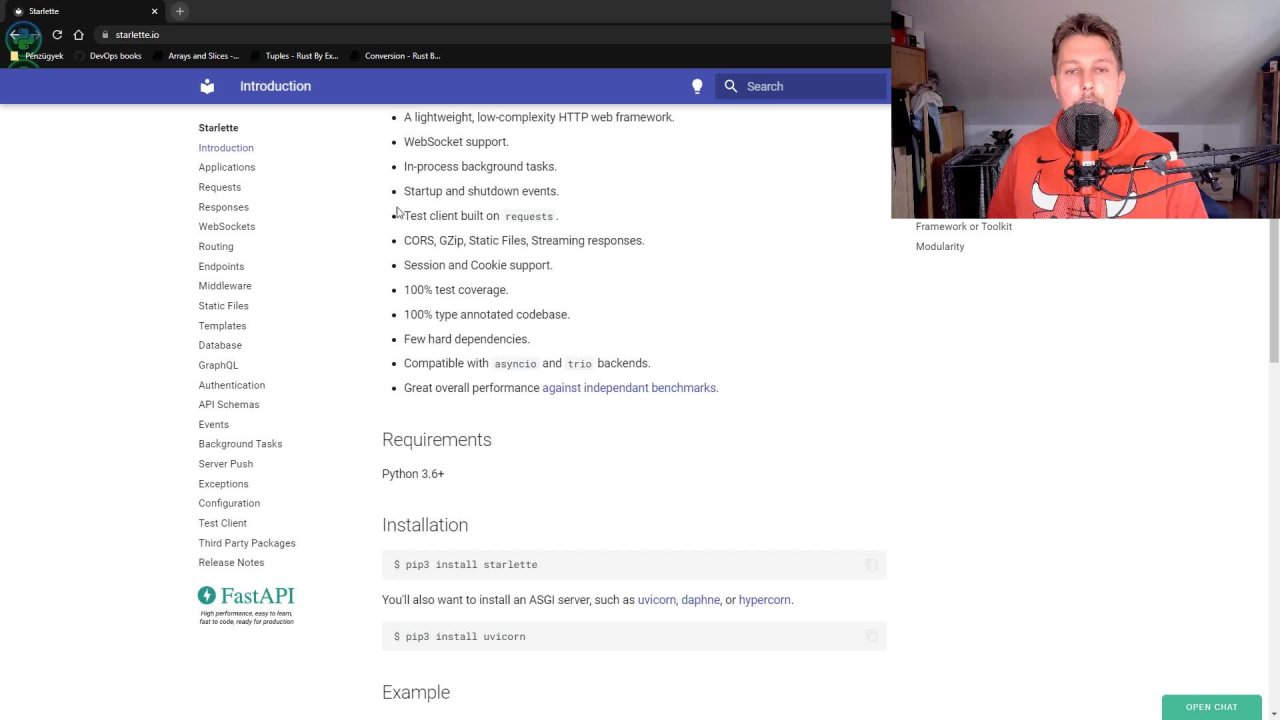This screenshot has width=1280, height=720.
Task: Open the Background Tasks sidebar entry
Action: 240,444
